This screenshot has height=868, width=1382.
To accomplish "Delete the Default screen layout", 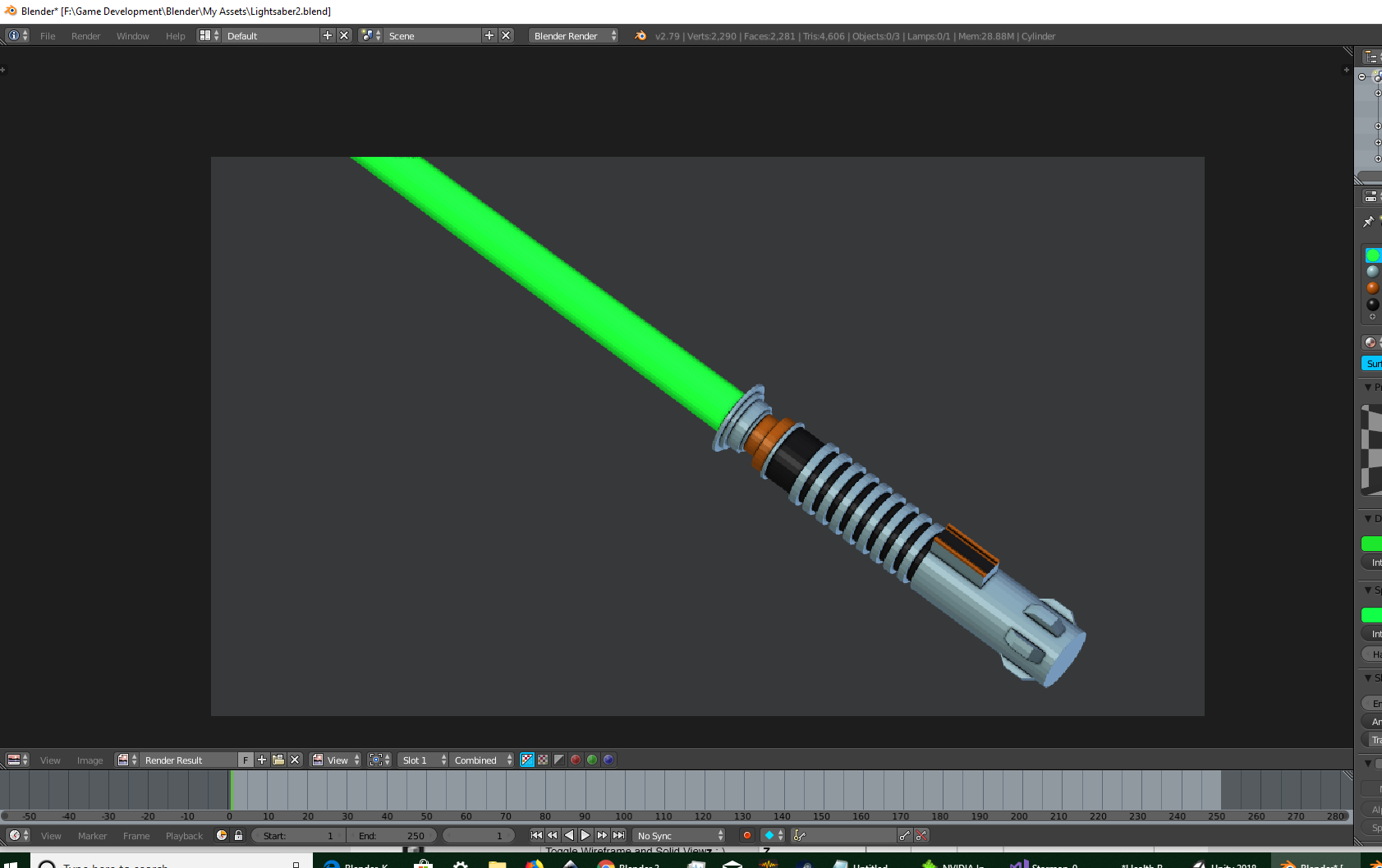I will coord(344,35).
